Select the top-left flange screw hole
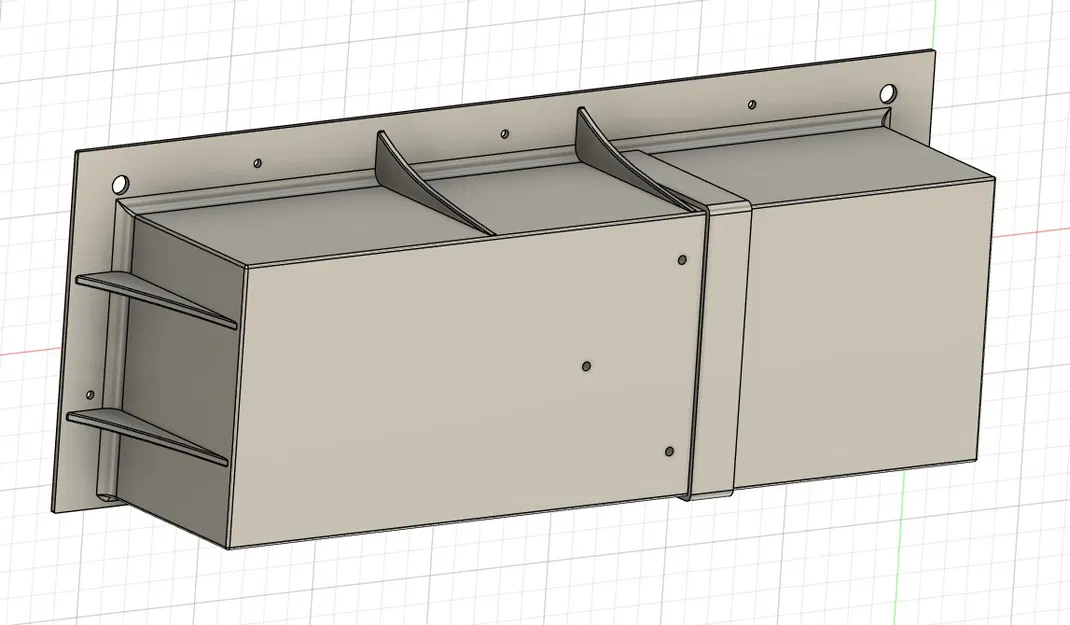1070x625 pixels. tap(120, 183)
